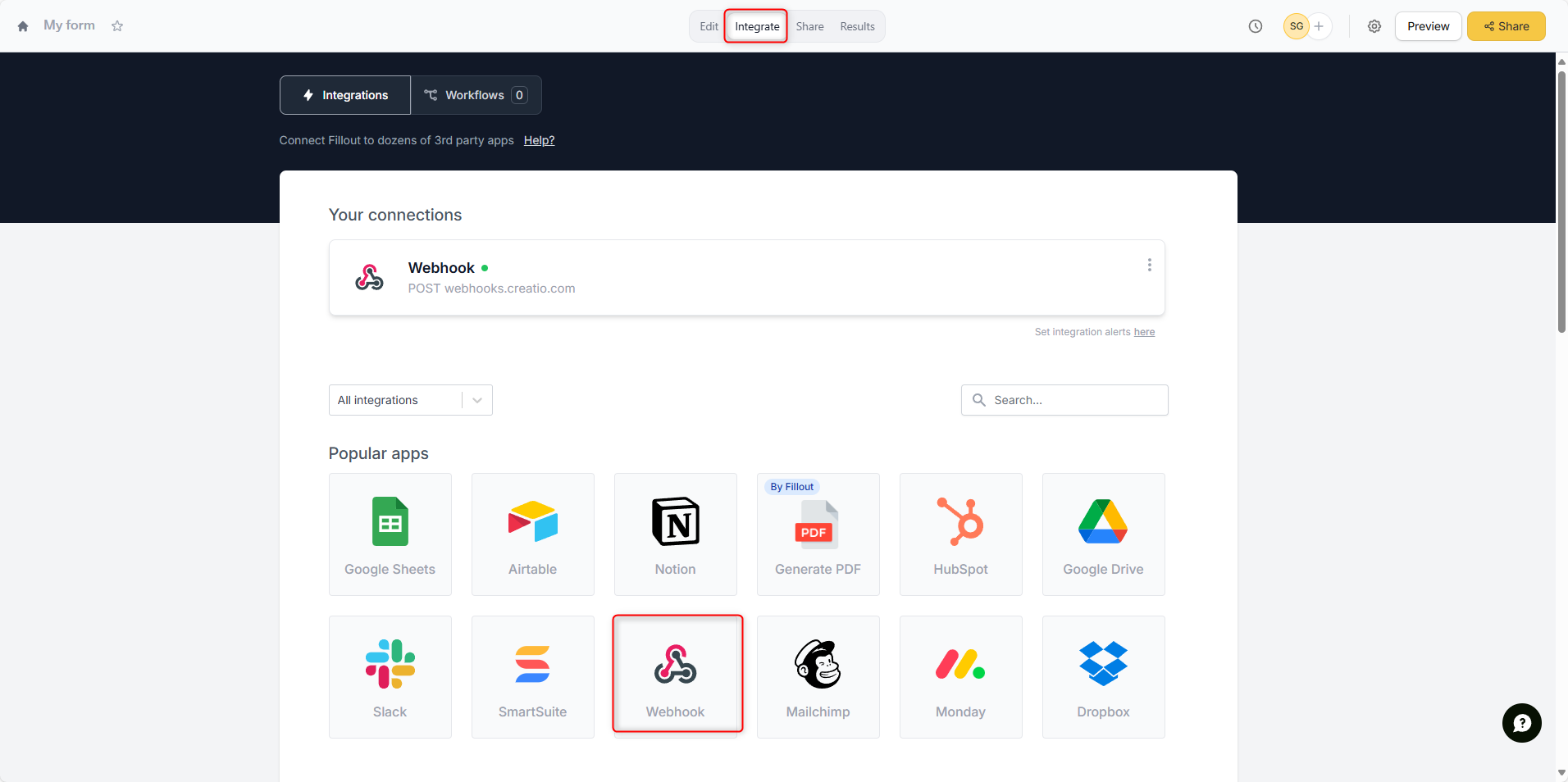Add collaborator with plus button

(x=1319, y=26)
